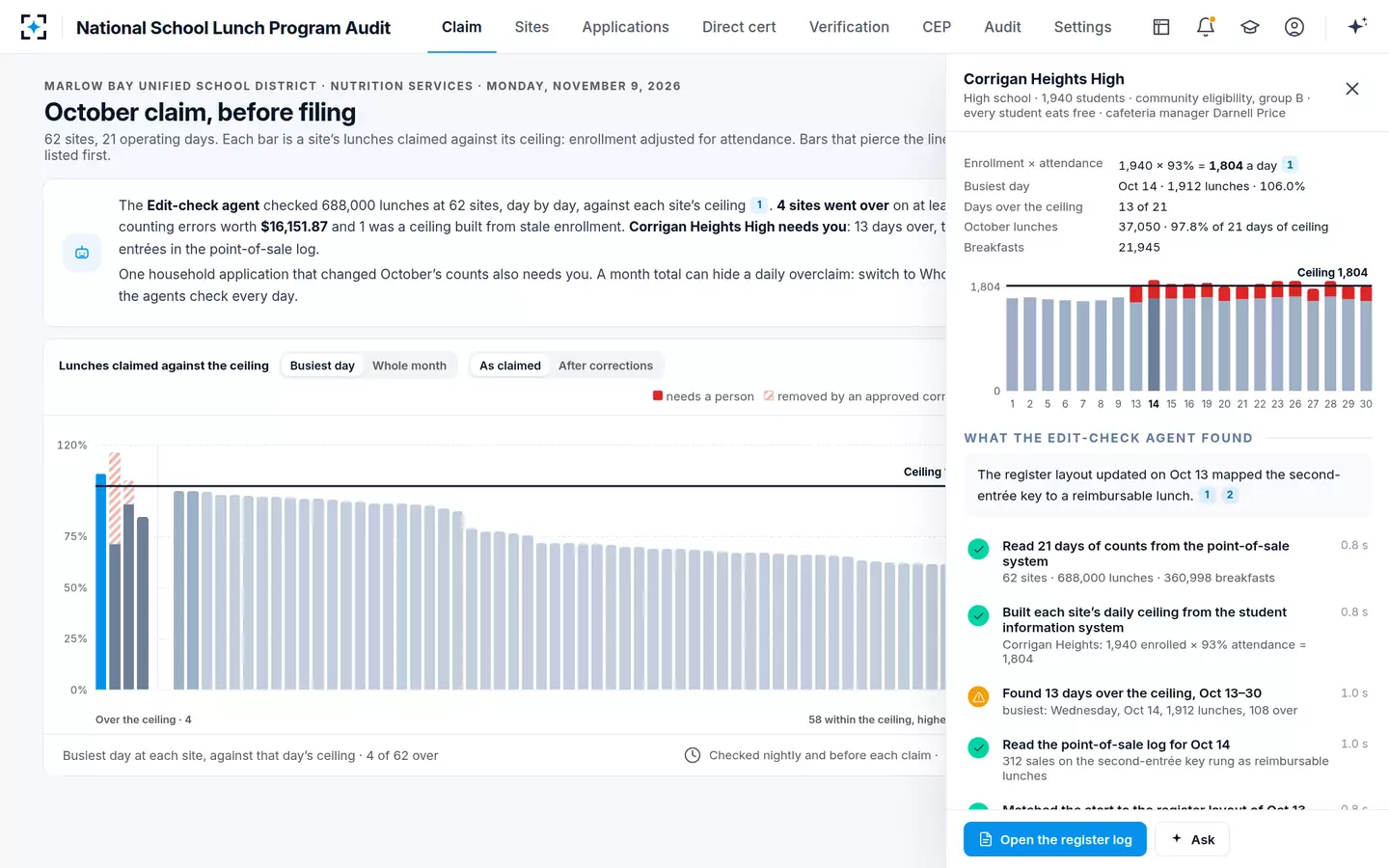Open the panel layout icon in the header
1389x868 pixels.
[x=1161, y=27]
